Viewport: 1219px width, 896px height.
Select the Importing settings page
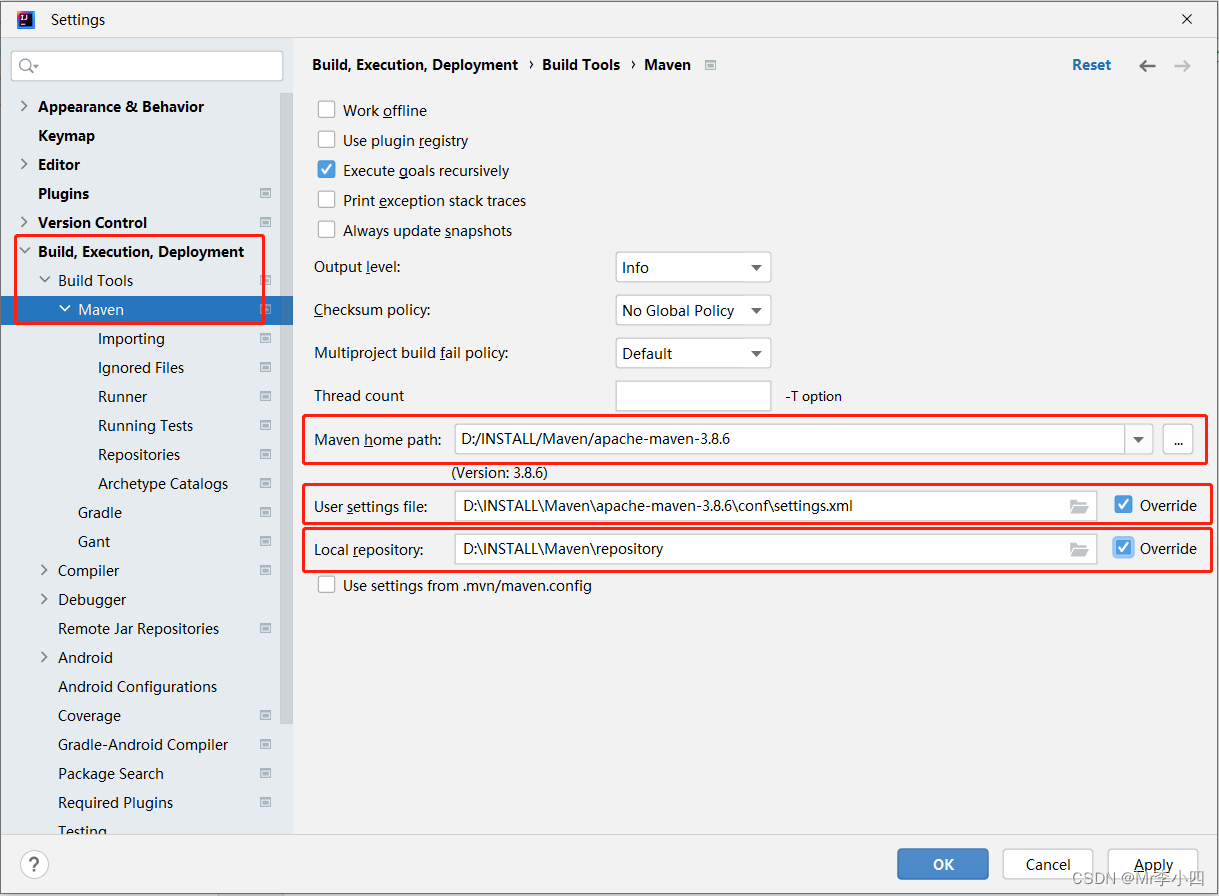[131, 338]
